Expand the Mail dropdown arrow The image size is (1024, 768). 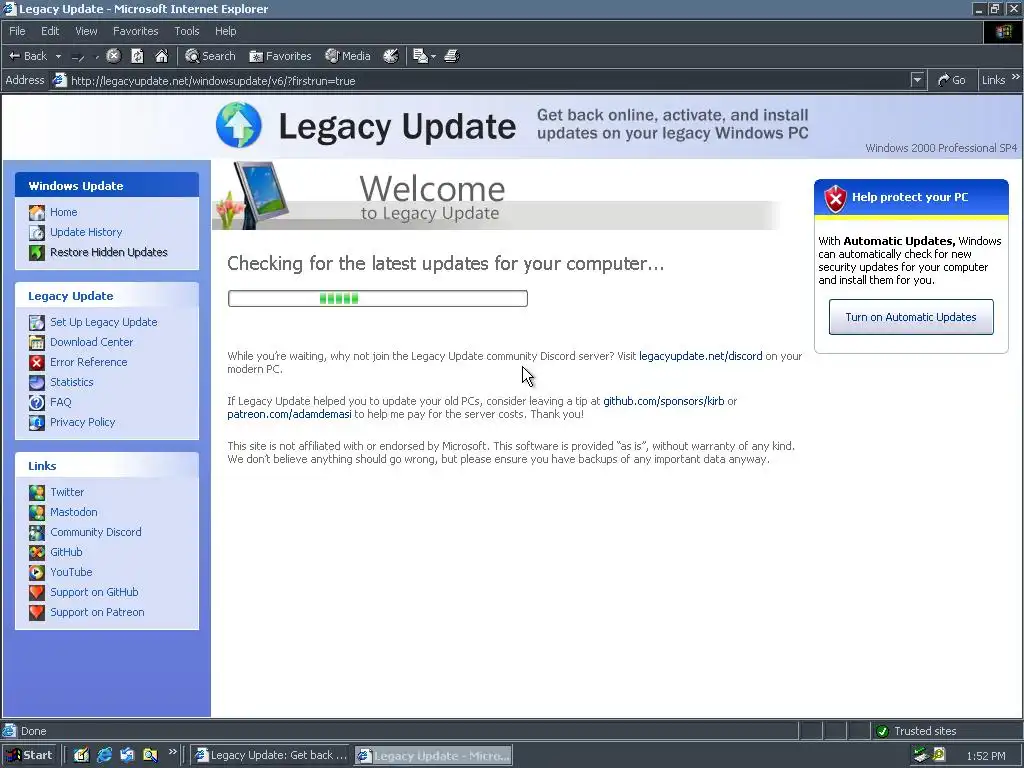pos(433,56)
